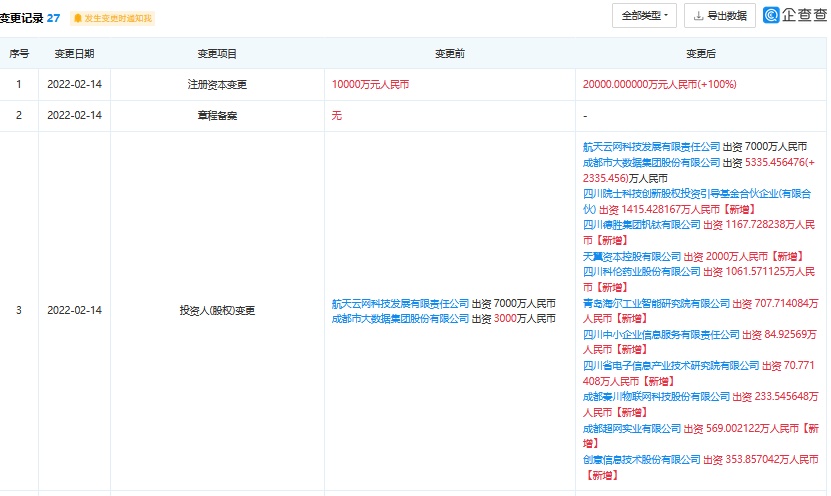Open 青岛海尔工业智能研究院有限公司 link
Viewport: 831px width, 496px height.
[656, 303]
